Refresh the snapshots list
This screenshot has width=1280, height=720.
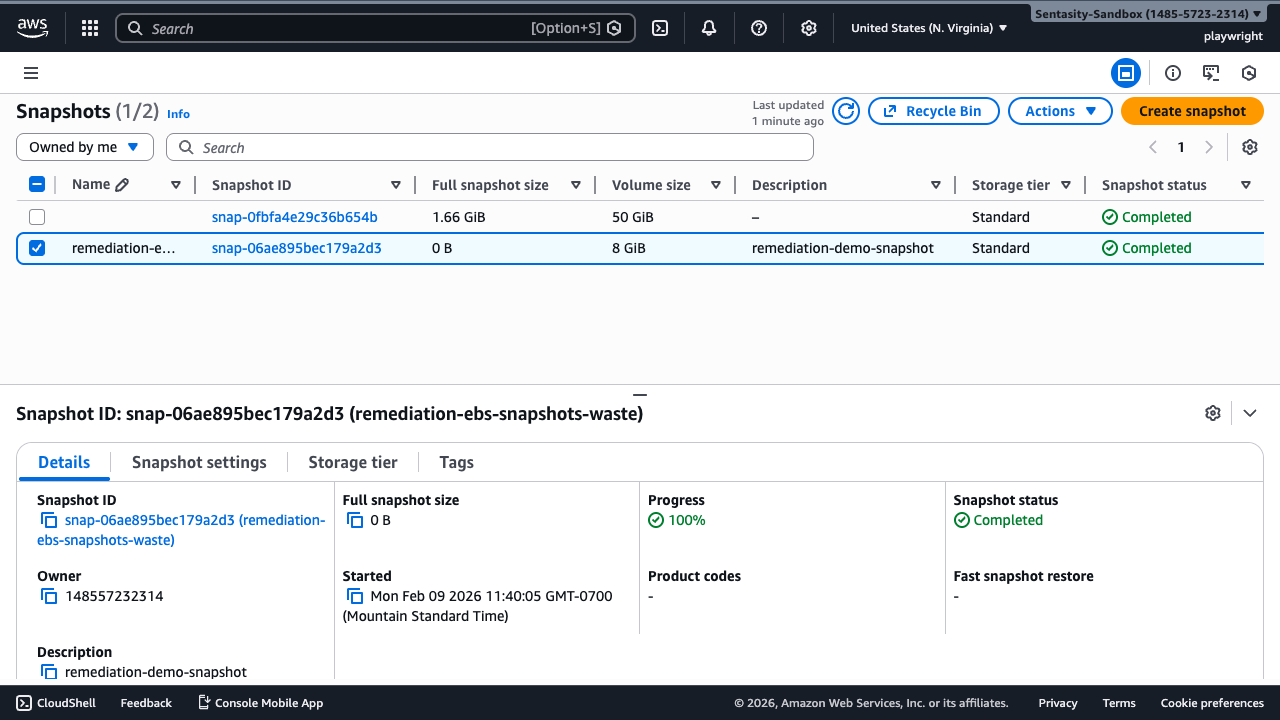846,111
